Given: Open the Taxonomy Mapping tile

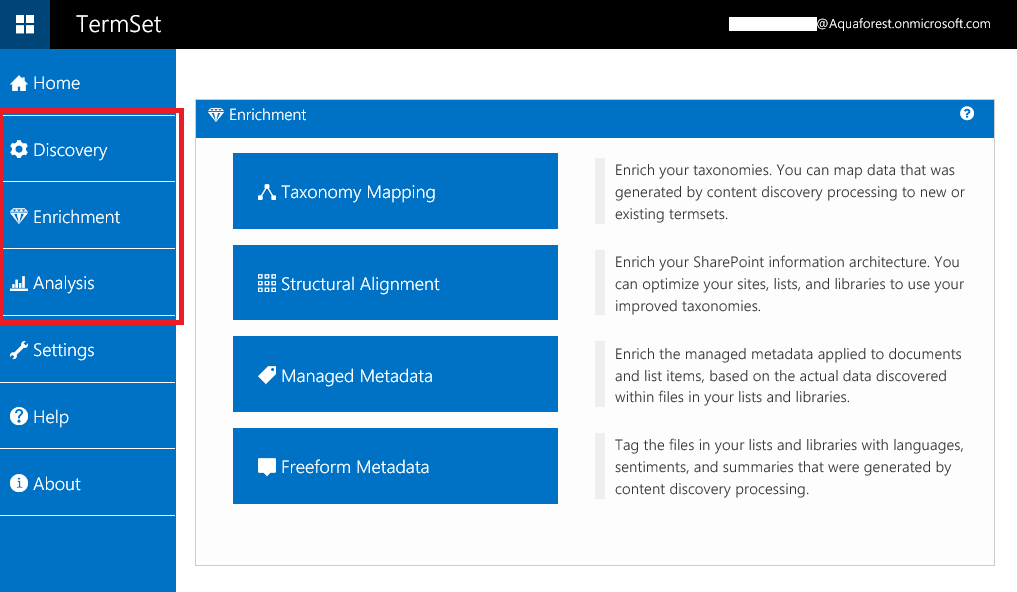Looking at the screenshot, I should [395, 191].
